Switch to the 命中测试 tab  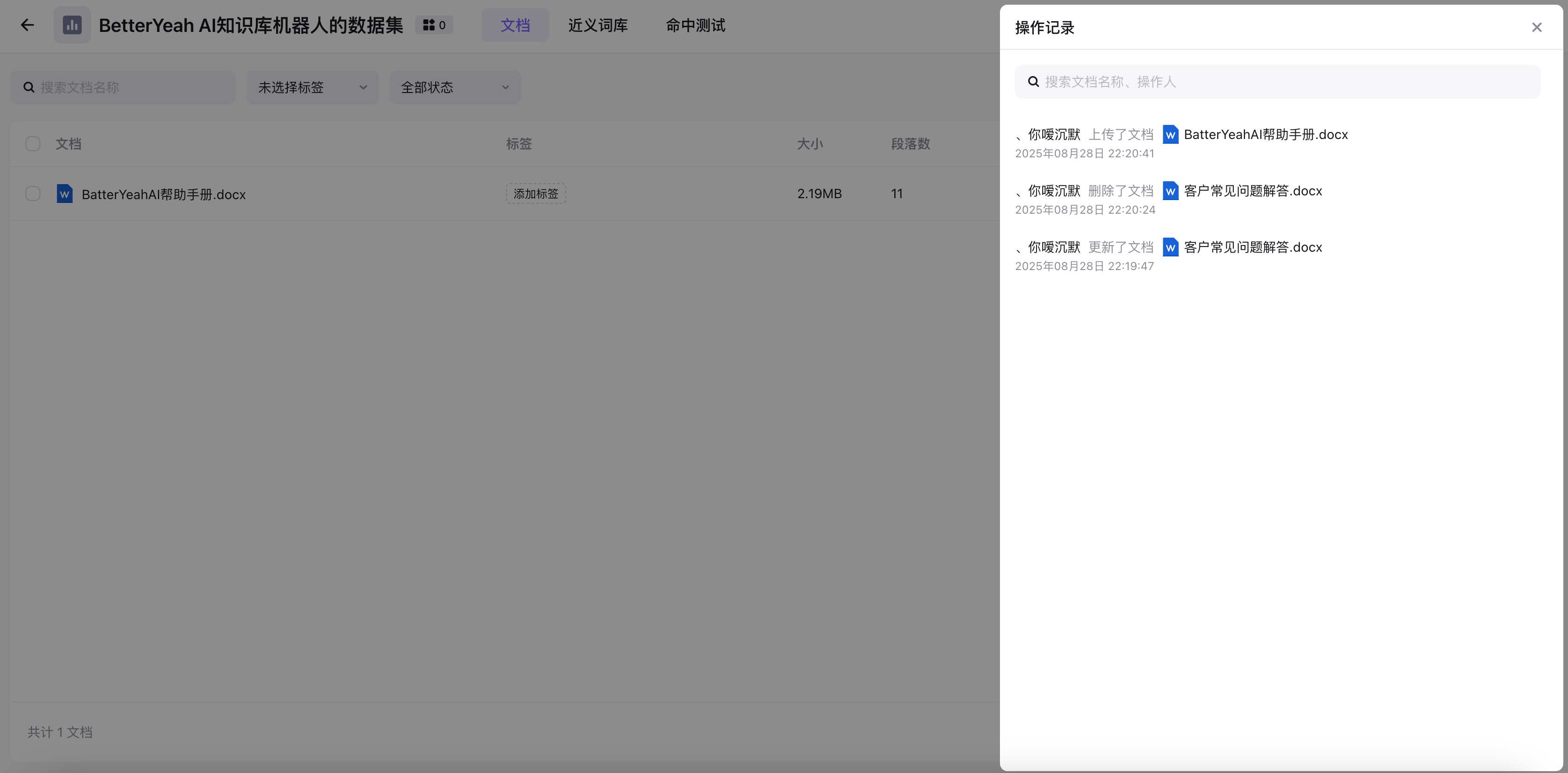pos(695,25)
